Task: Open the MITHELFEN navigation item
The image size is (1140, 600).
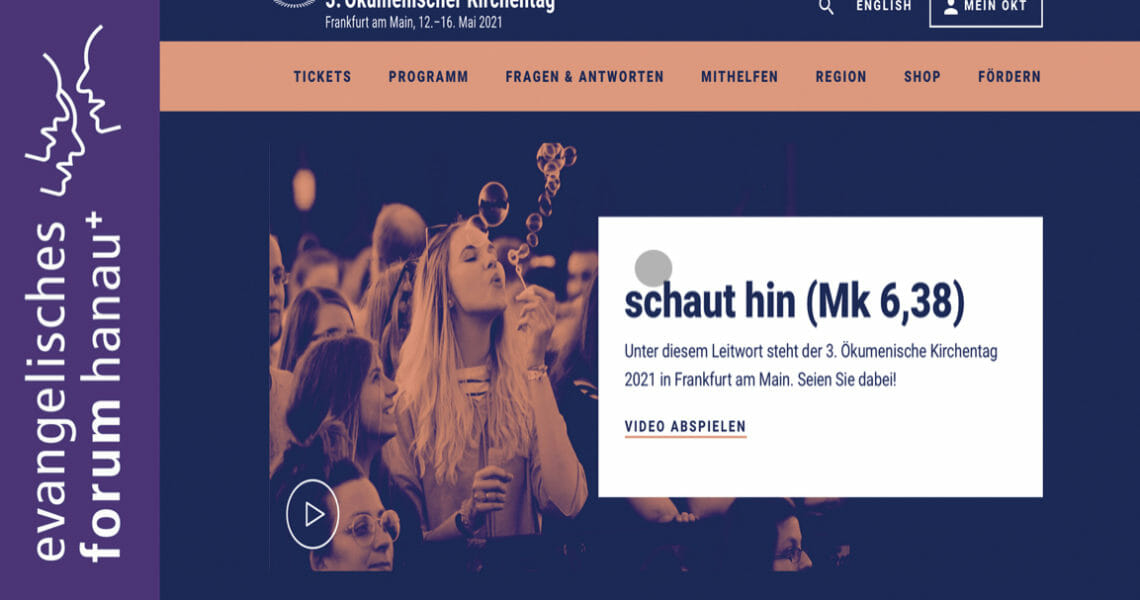Action: pos(739,76)
